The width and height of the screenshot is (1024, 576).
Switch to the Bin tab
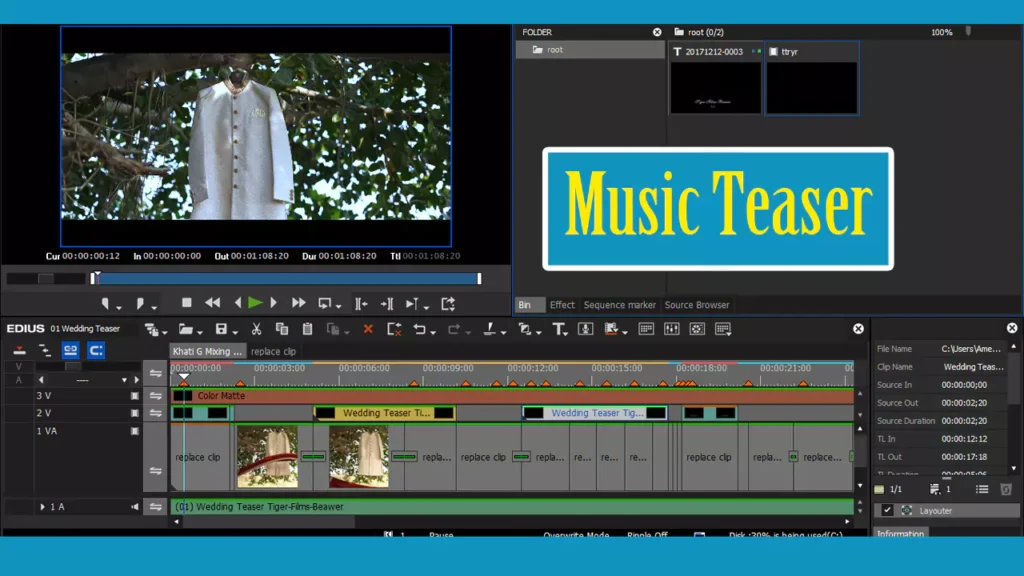[x=524, y=305]
